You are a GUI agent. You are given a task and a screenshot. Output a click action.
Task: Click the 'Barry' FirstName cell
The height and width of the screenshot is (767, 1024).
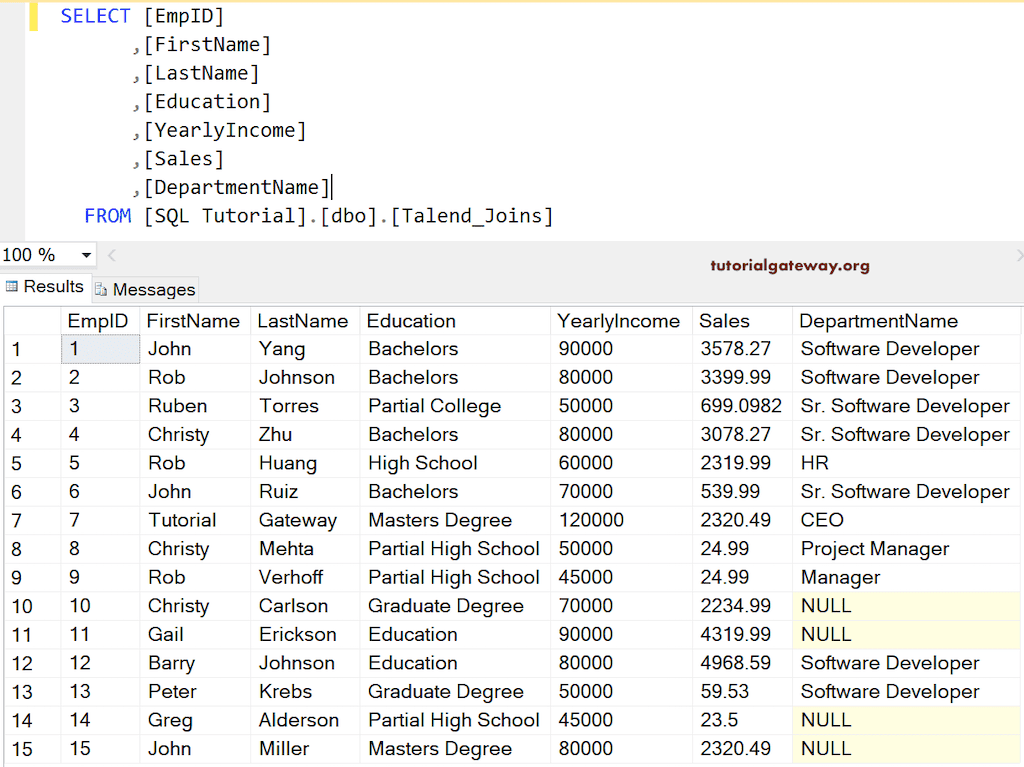pos(195,663)
